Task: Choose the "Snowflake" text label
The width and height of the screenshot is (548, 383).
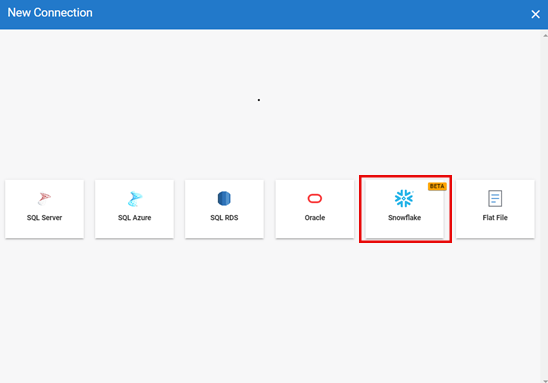Action: tap(404, 218)
